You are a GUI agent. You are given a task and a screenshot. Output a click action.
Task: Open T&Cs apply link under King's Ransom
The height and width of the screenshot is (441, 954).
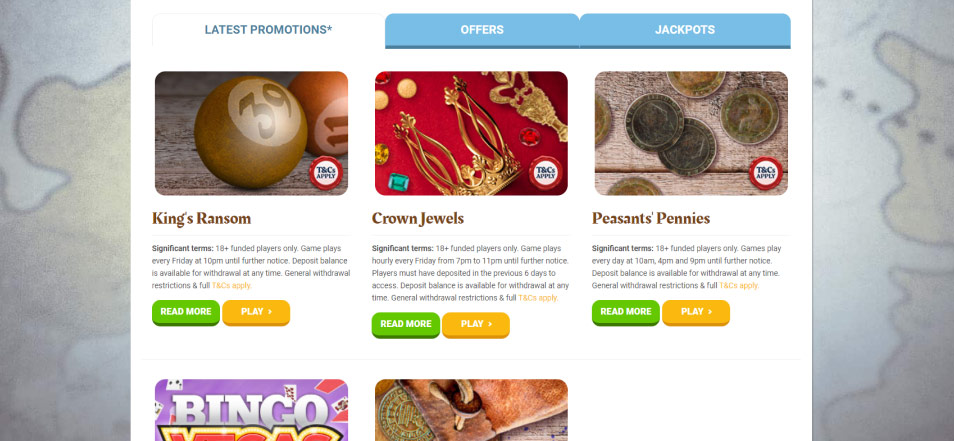pos(232,285)
